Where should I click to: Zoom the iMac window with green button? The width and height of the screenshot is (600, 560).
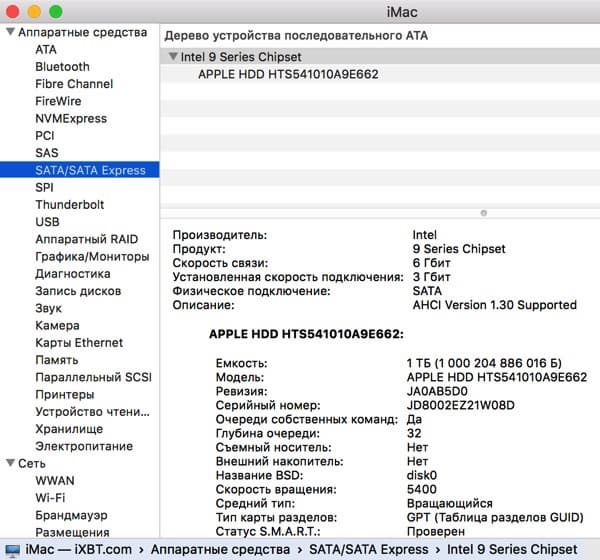pyautogui.click(x=56, y=11)
